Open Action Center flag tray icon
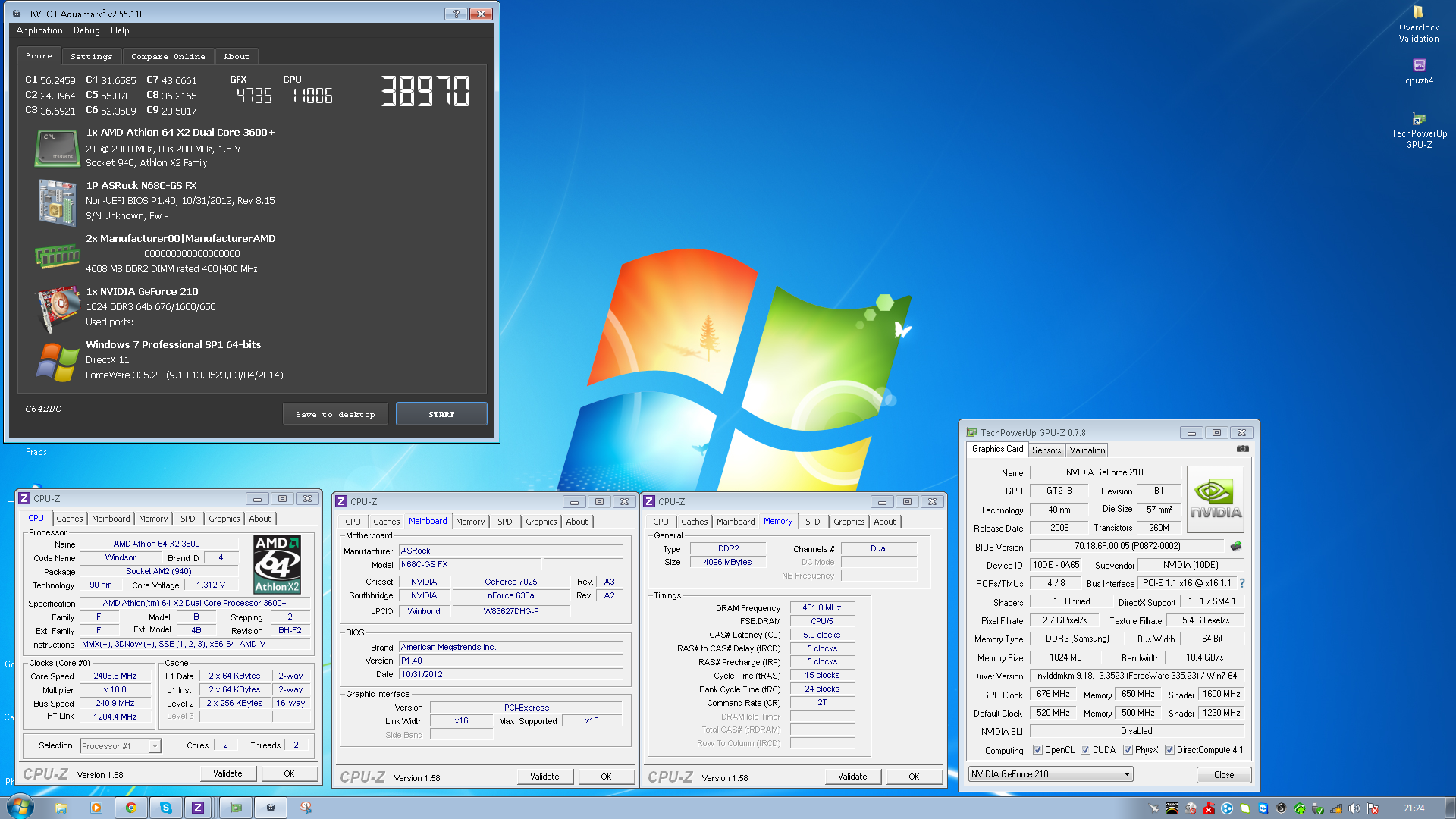This screenshot has height=819, width=1456. [1373, 808]
